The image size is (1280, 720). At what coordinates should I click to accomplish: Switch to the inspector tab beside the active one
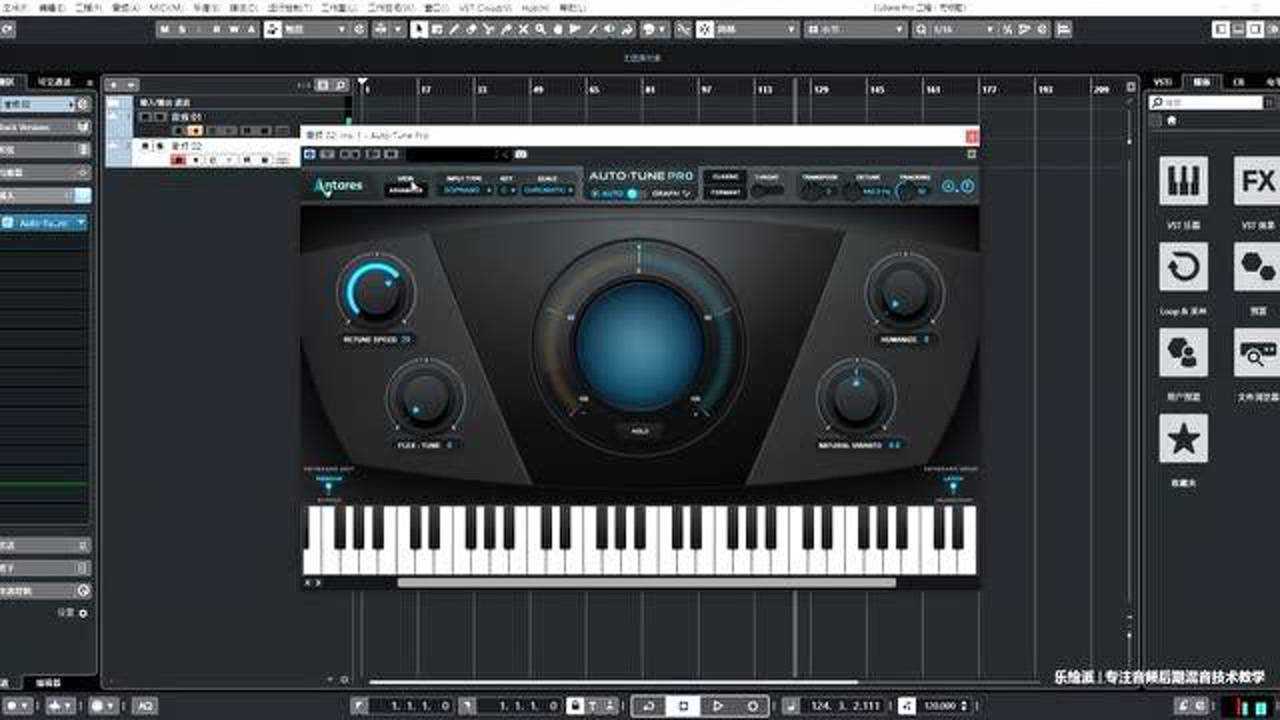click(x=56, y=82)
